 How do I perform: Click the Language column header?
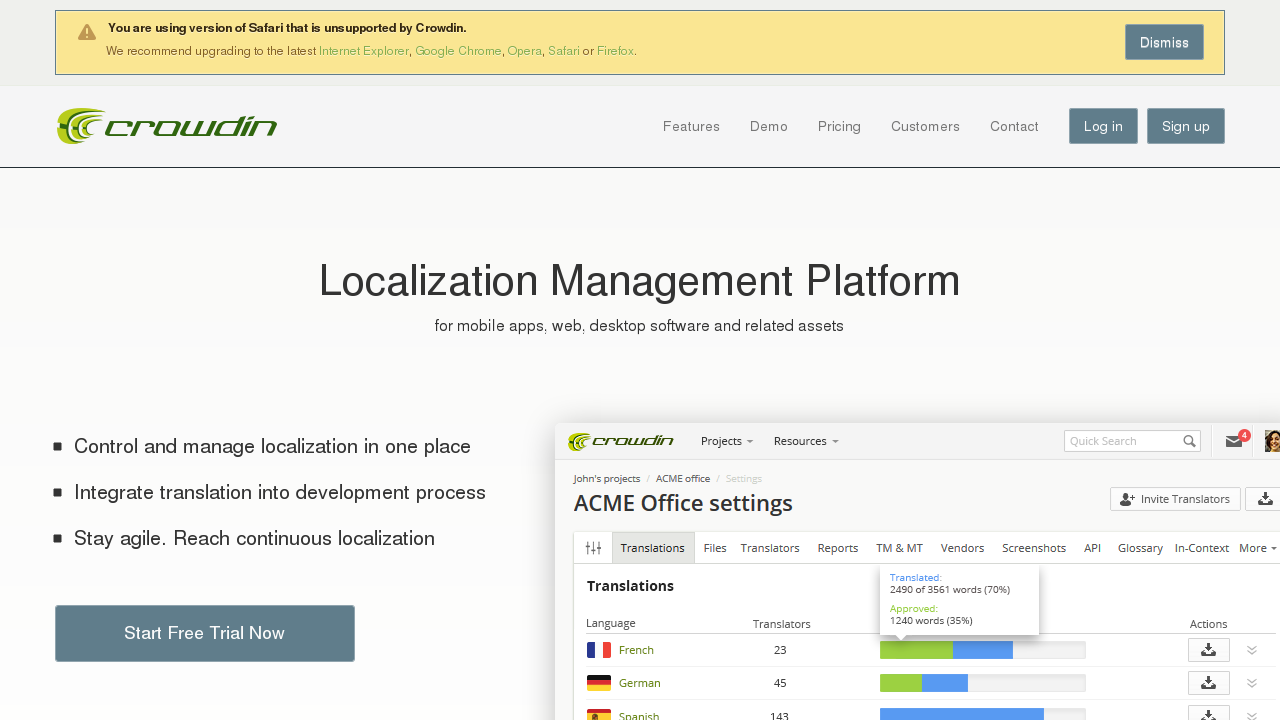pyautogui.click(x=610, y=623)
